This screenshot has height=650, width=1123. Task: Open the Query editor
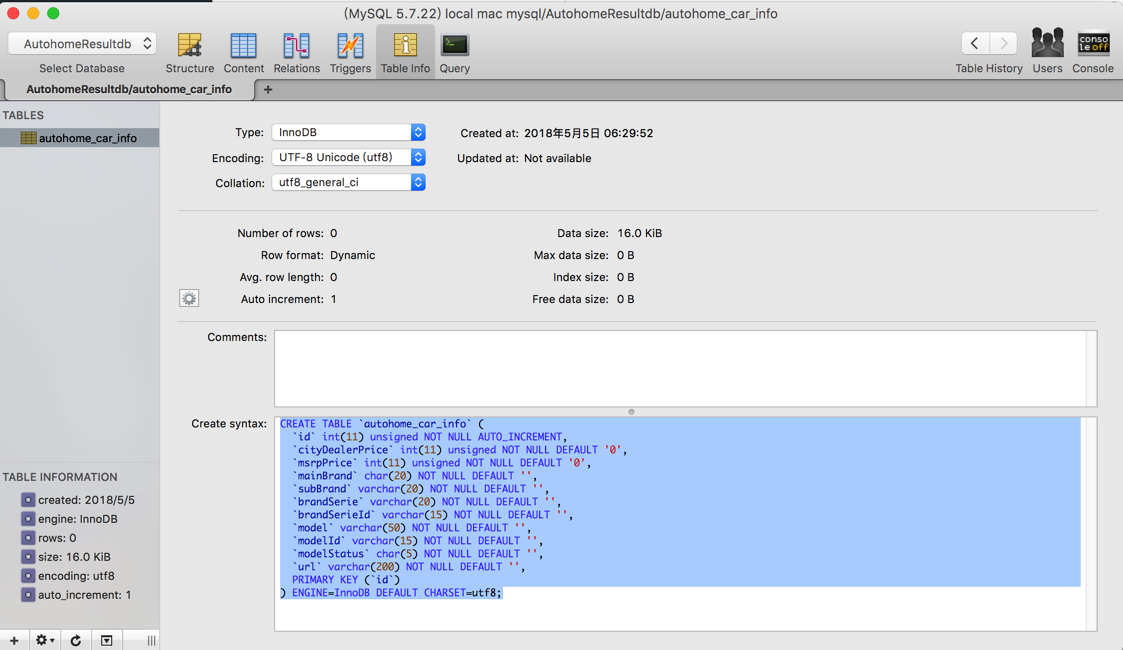(455, 52)
